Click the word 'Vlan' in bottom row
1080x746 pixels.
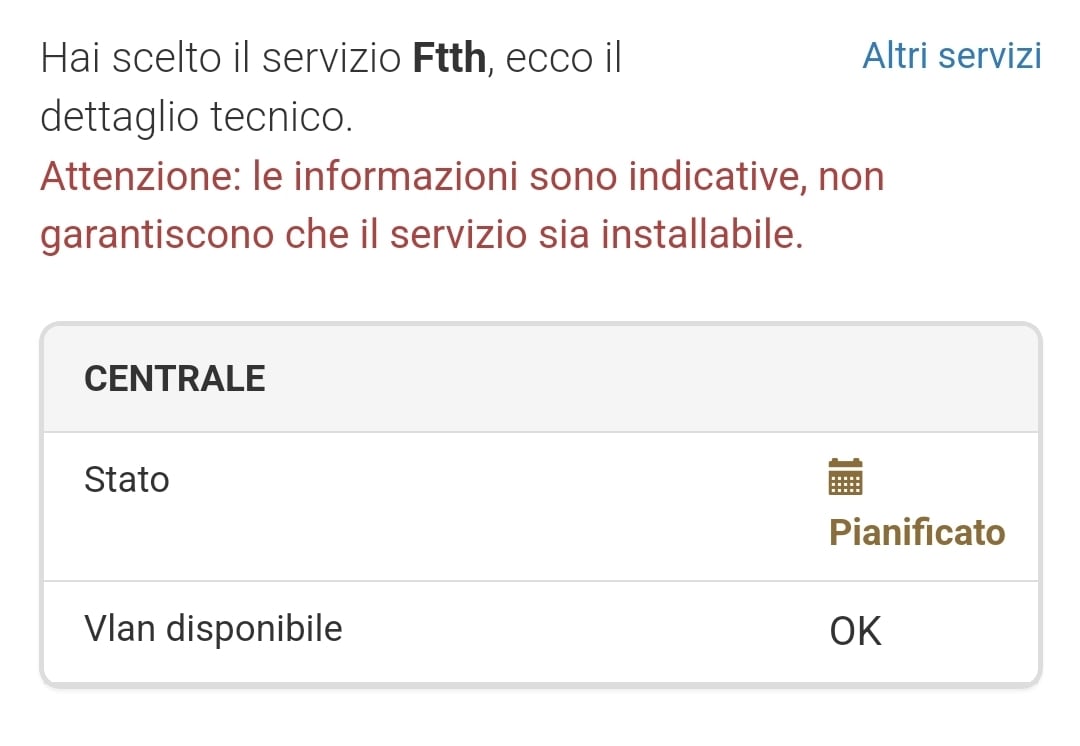click(x=120, y=629)
